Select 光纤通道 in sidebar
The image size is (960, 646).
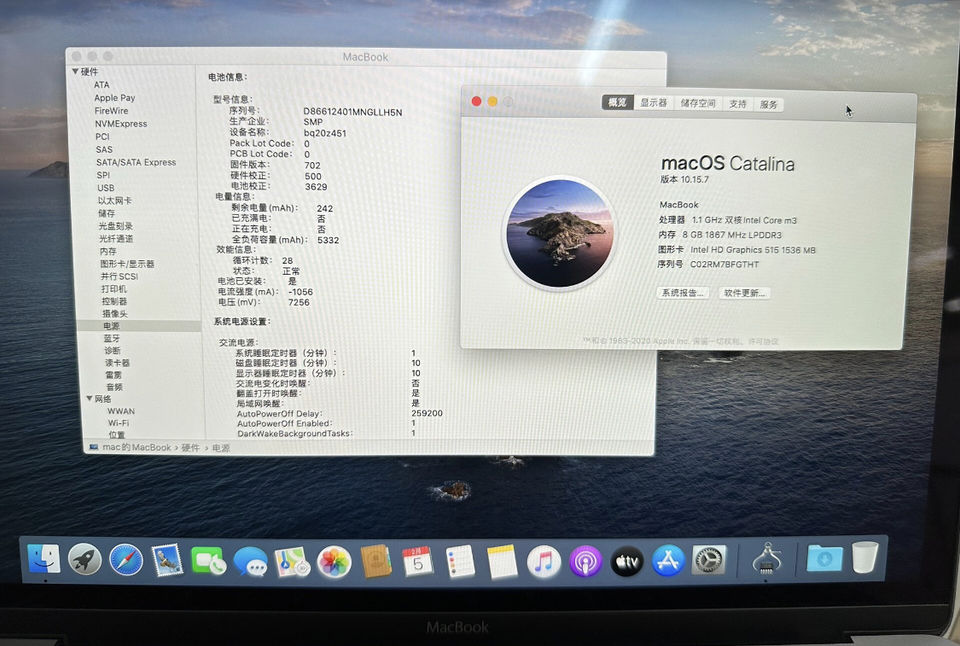click(116, 239)
